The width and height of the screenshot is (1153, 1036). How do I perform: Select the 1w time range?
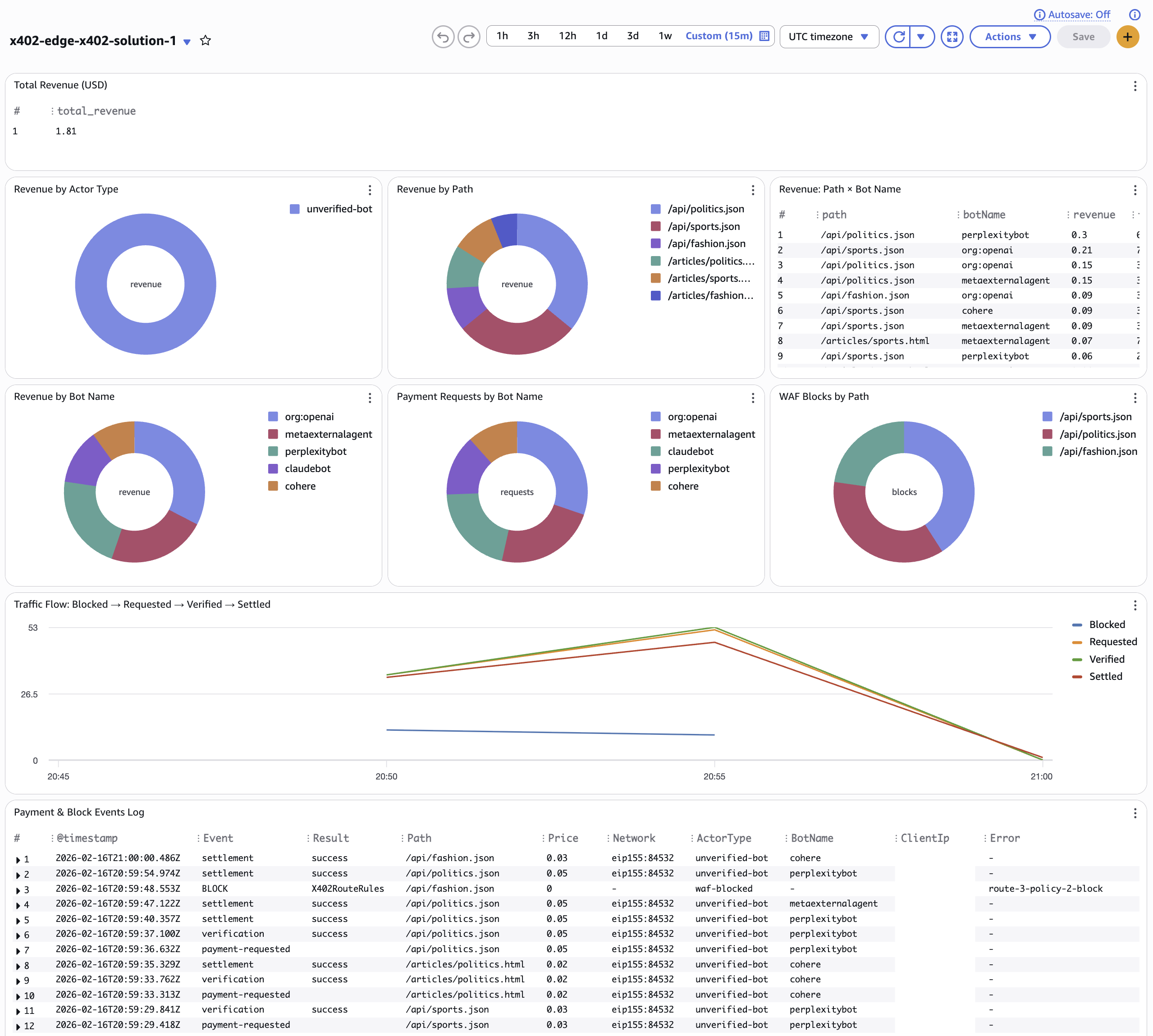(665, 36)
